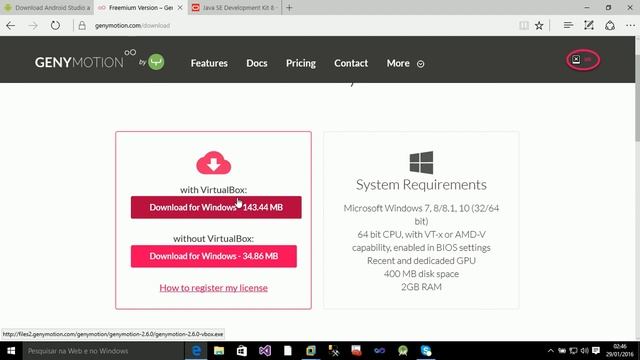Screen dimensions: 640x360
Task: Open Edge more actions menu
Action: 630,25
